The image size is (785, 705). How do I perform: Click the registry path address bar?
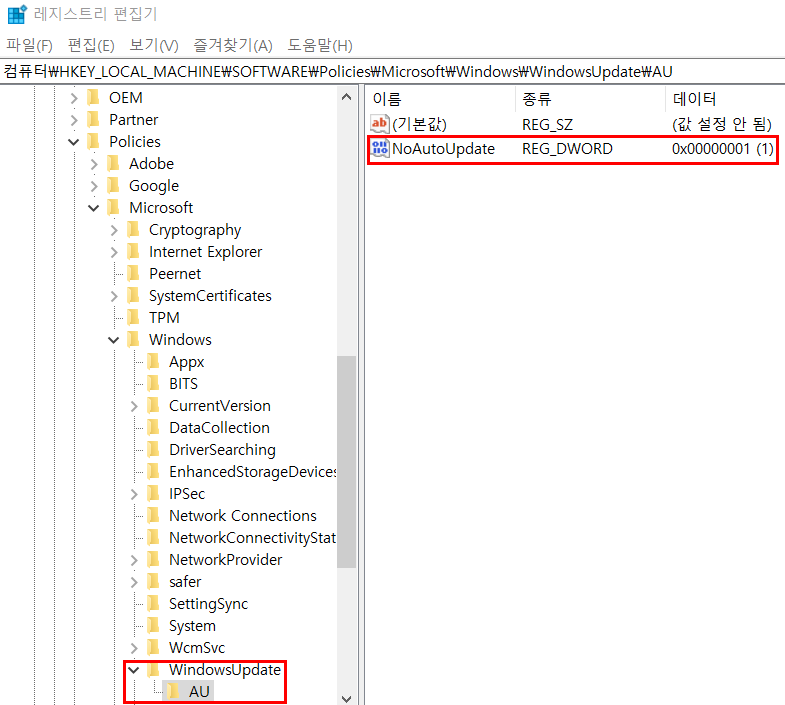tap(392, 72)
